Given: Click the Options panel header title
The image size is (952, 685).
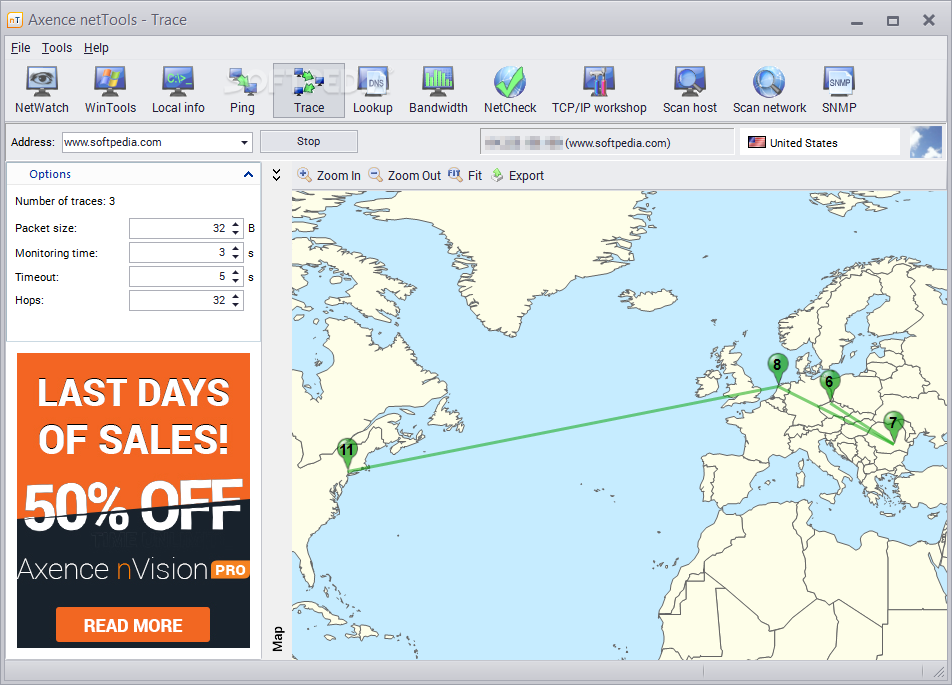Looking at the screenshot, I should 50,174.
